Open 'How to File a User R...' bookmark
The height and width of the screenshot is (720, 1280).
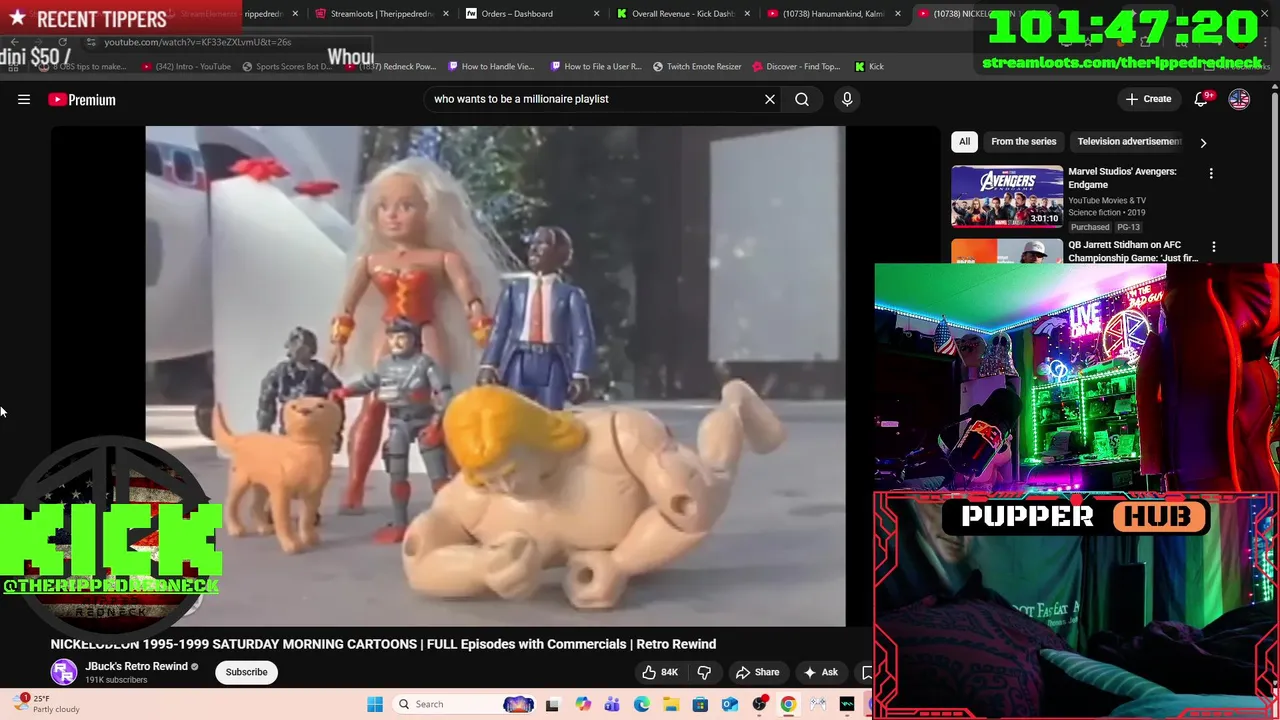[594, 66]
